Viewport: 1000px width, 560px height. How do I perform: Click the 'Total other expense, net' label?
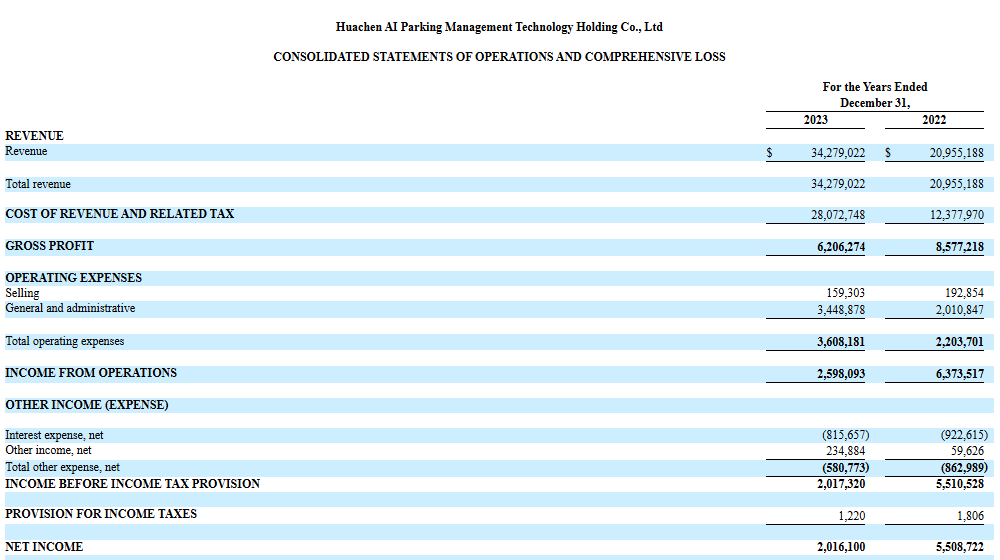click(x=62, y=468)
